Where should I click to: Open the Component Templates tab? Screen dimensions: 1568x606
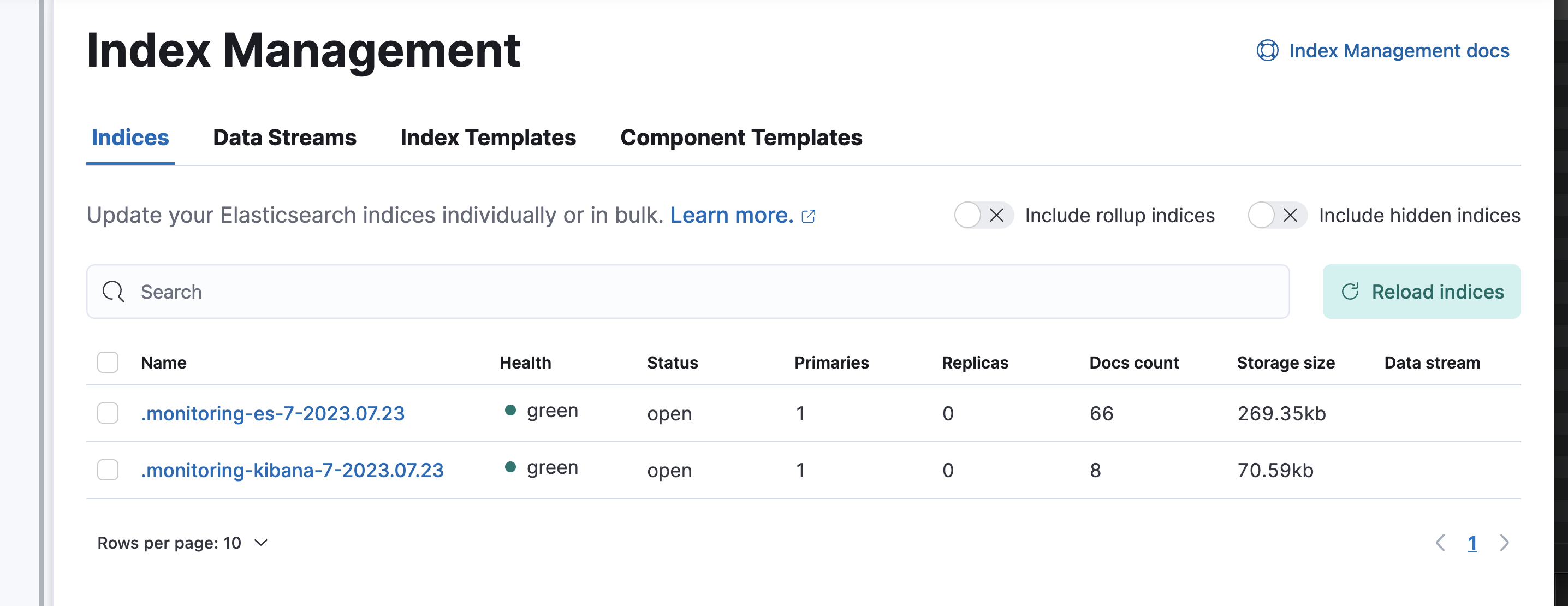pyautogui.click(x=741, y=138)
